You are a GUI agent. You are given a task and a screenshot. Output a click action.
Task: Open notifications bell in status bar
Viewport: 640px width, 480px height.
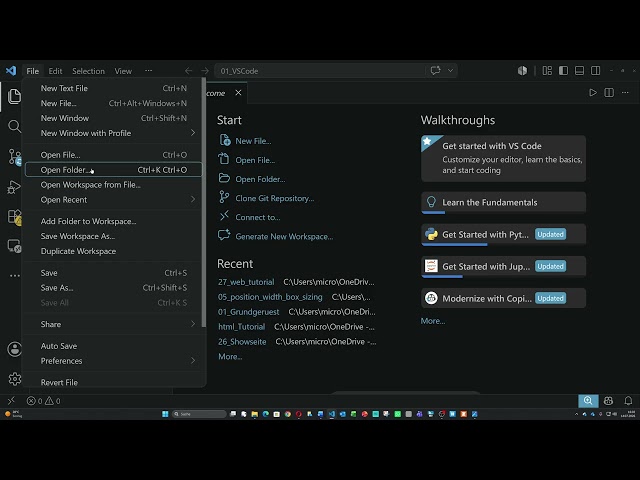pyautogui.click(x=628, y=401)
